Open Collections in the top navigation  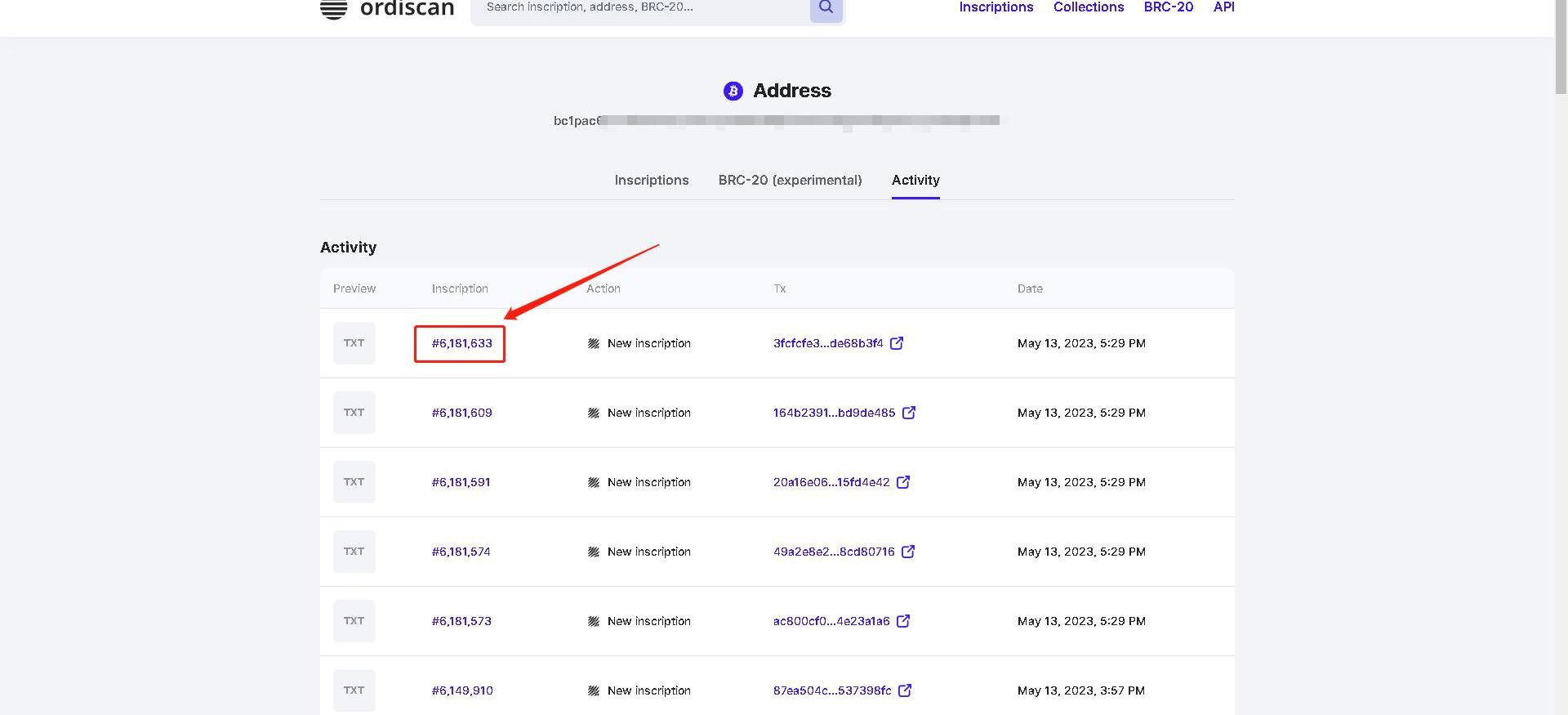(x=1088, y=7)
